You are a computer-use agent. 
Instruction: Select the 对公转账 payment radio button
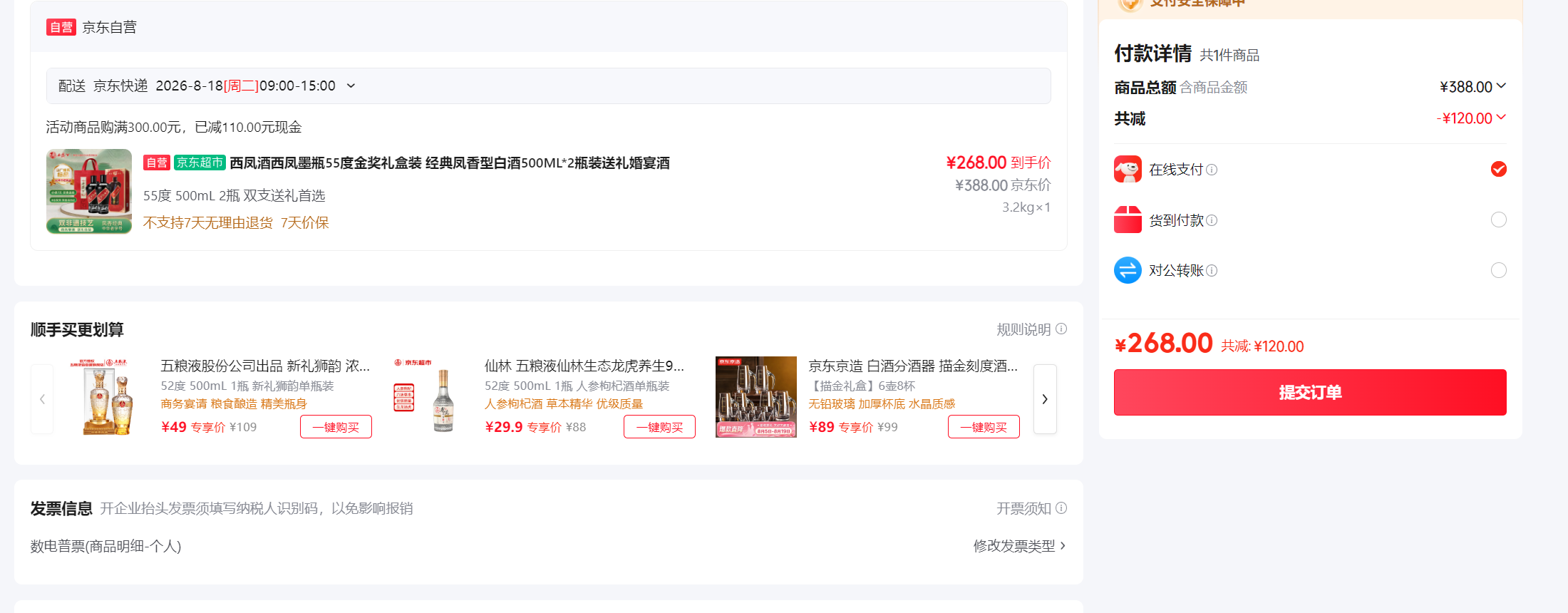pyautogui.click(x=1499, y=270)
